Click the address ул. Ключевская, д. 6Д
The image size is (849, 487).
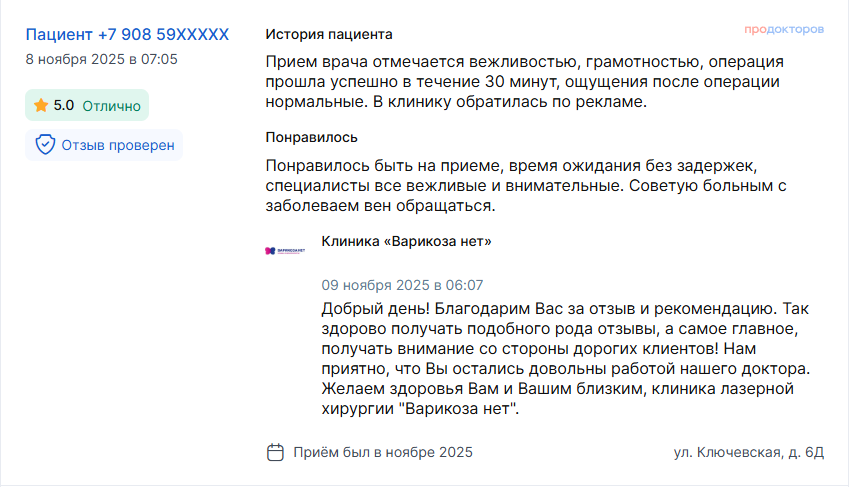(749, 452)
